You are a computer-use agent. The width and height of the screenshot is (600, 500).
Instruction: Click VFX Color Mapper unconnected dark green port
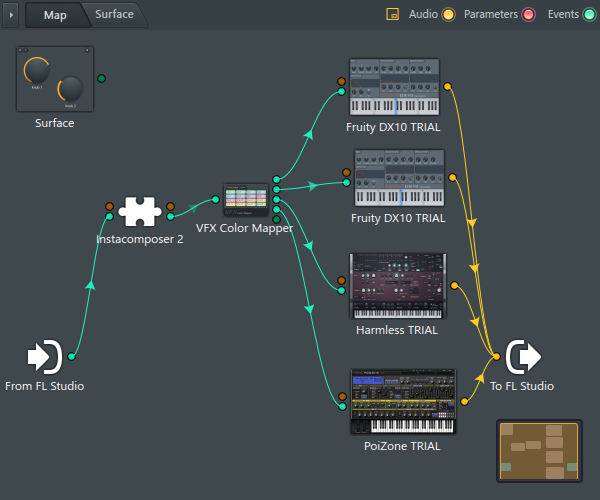click(x=276, y=219)
